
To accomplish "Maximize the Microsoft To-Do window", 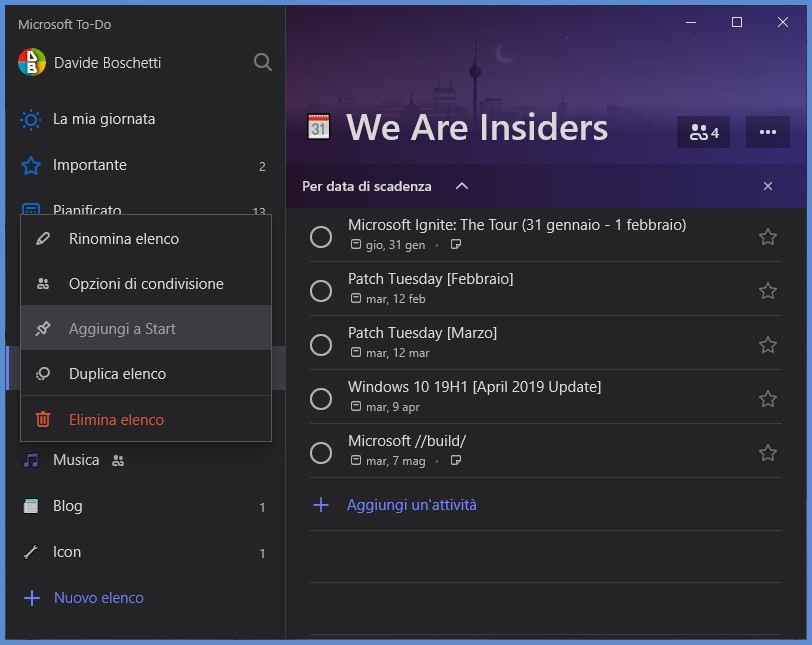I will (x=736, y=22).
